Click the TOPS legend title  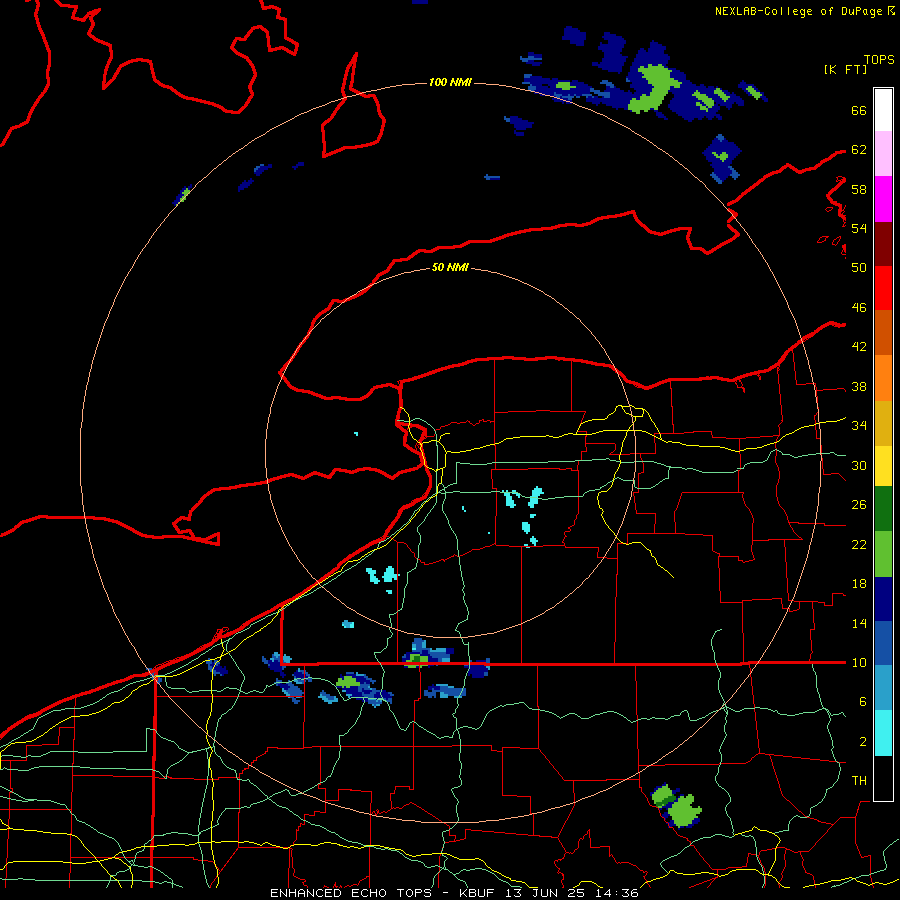tap(879, 59)
